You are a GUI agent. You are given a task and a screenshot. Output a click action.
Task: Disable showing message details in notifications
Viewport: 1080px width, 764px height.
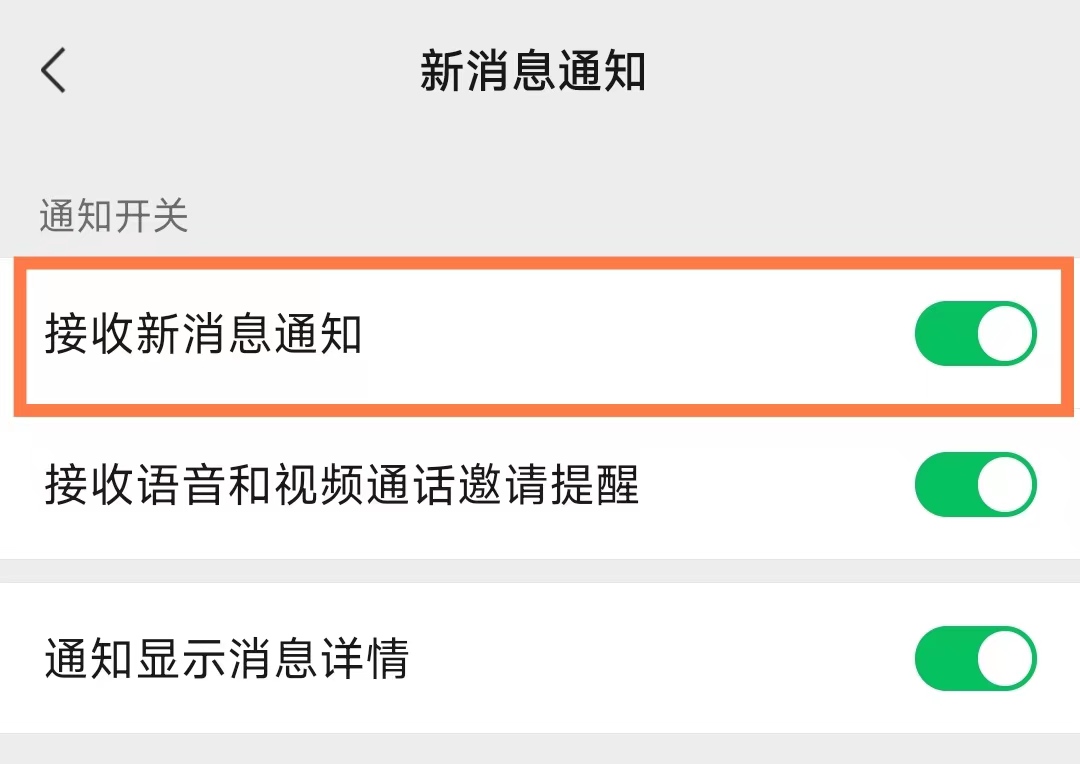tap(975, 658)
